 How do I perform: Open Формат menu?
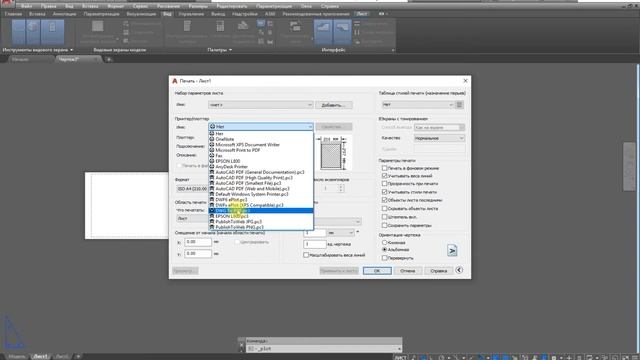[x=116, y=6]
